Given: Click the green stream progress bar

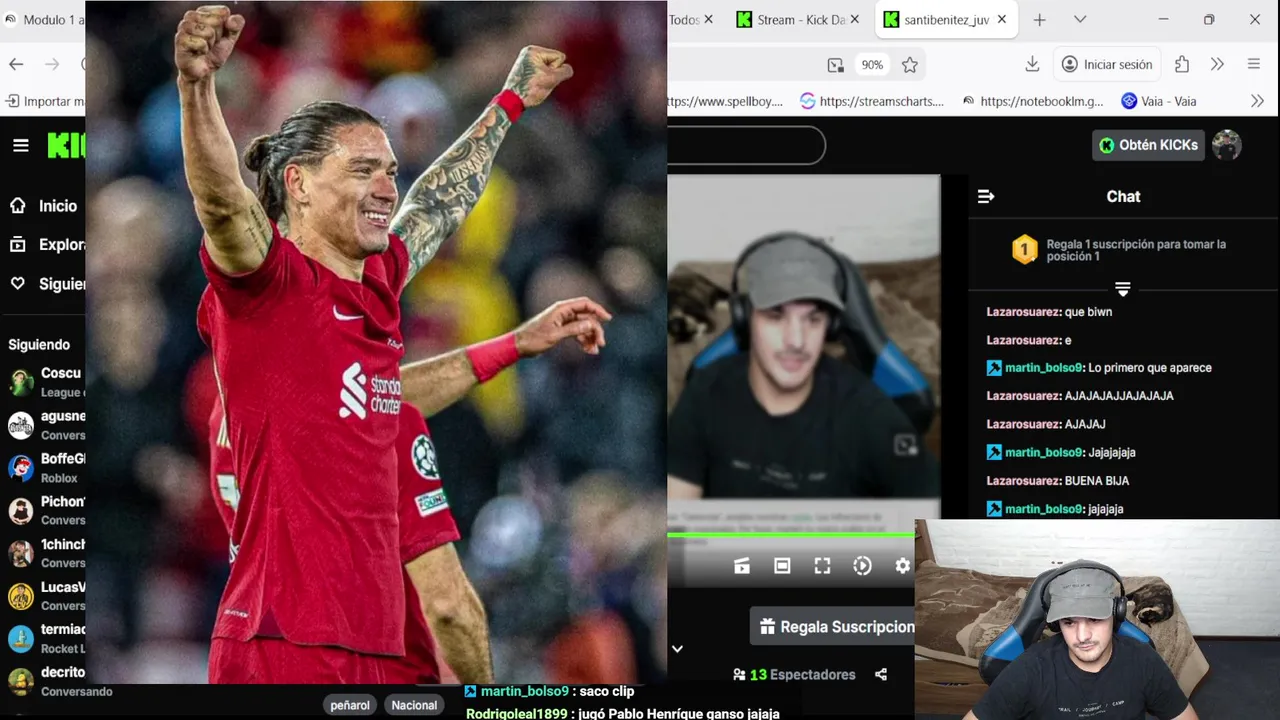Looking at the screenshot, I should [791, 535].
